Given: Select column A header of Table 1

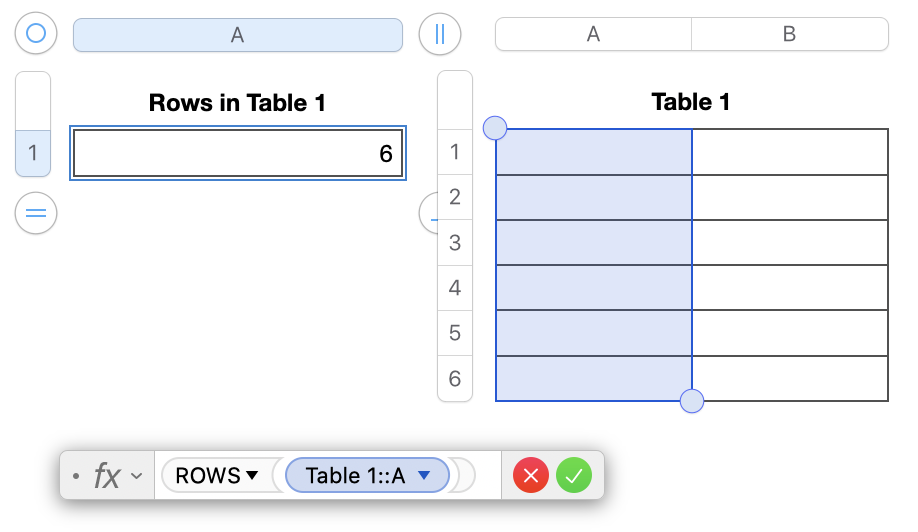Looking at the screenshot, I should tap(593, 34).
